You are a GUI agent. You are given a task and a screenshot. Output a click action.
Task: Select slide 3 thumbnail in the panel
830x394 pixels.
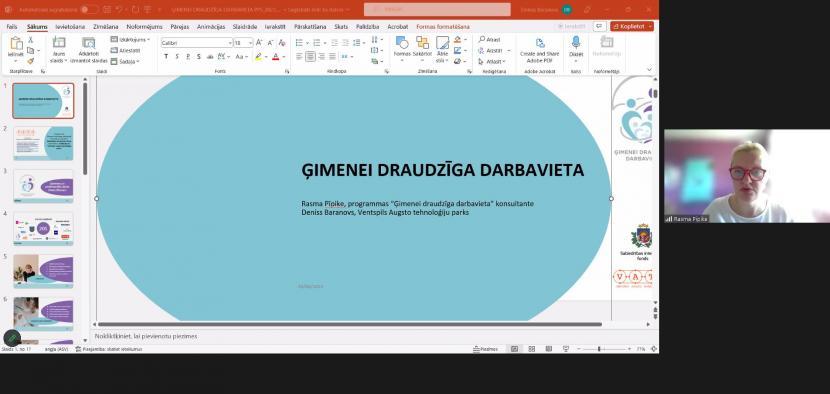tap(43, 186)
